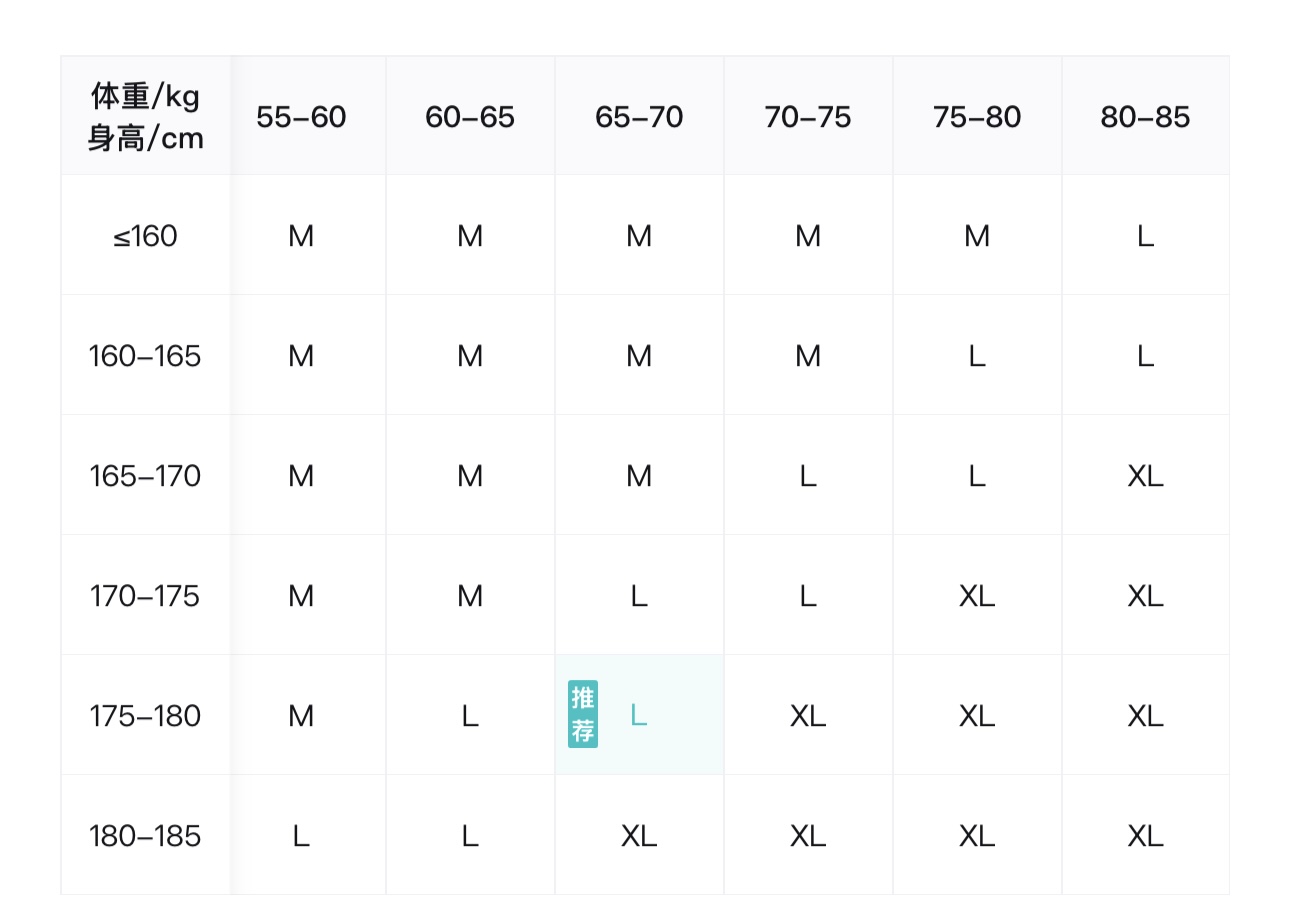Click the teal 推荐 recommendation badge
This screenshot has height=912, width=1290.
[x=583, y=714]
